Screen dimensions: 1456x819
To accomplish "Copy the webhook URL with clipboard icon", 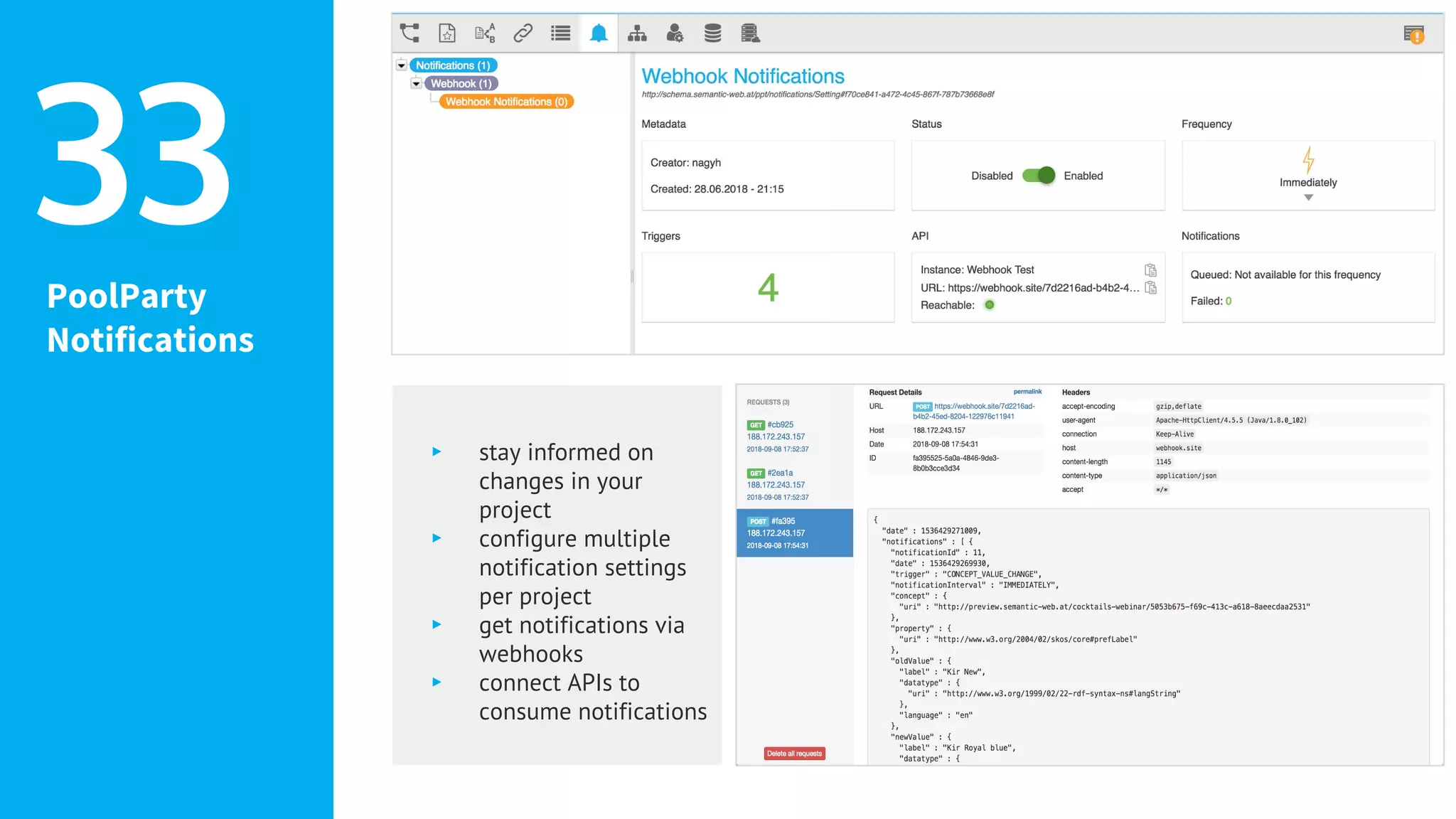I will (x=1151, y=288).
